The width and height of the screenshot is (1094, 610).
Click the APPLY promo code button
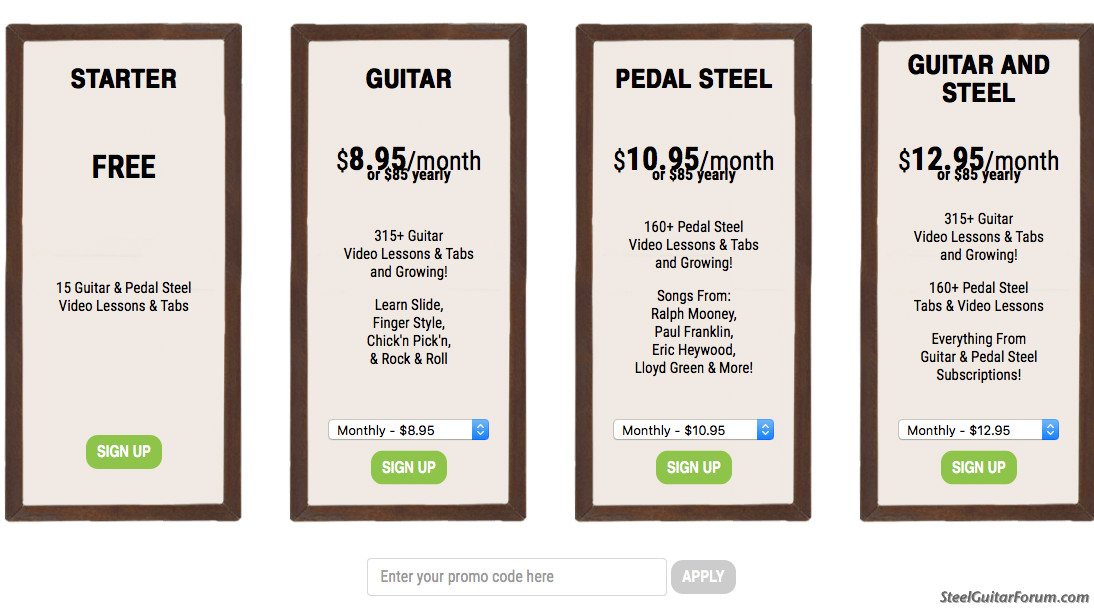tap(703, 576)
